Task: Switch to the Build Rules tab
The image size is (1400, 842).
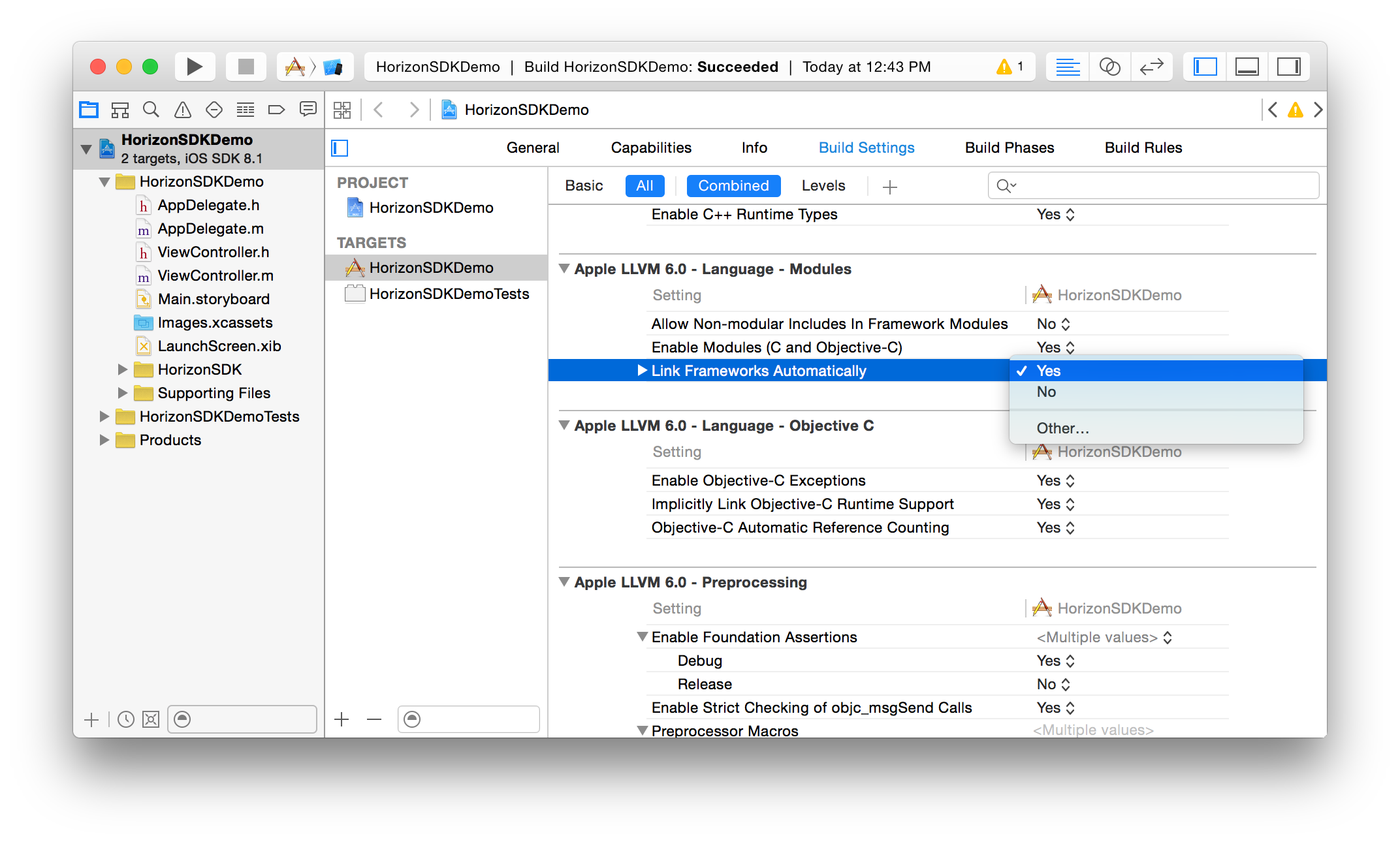Action: click(x=1143, y=148)
